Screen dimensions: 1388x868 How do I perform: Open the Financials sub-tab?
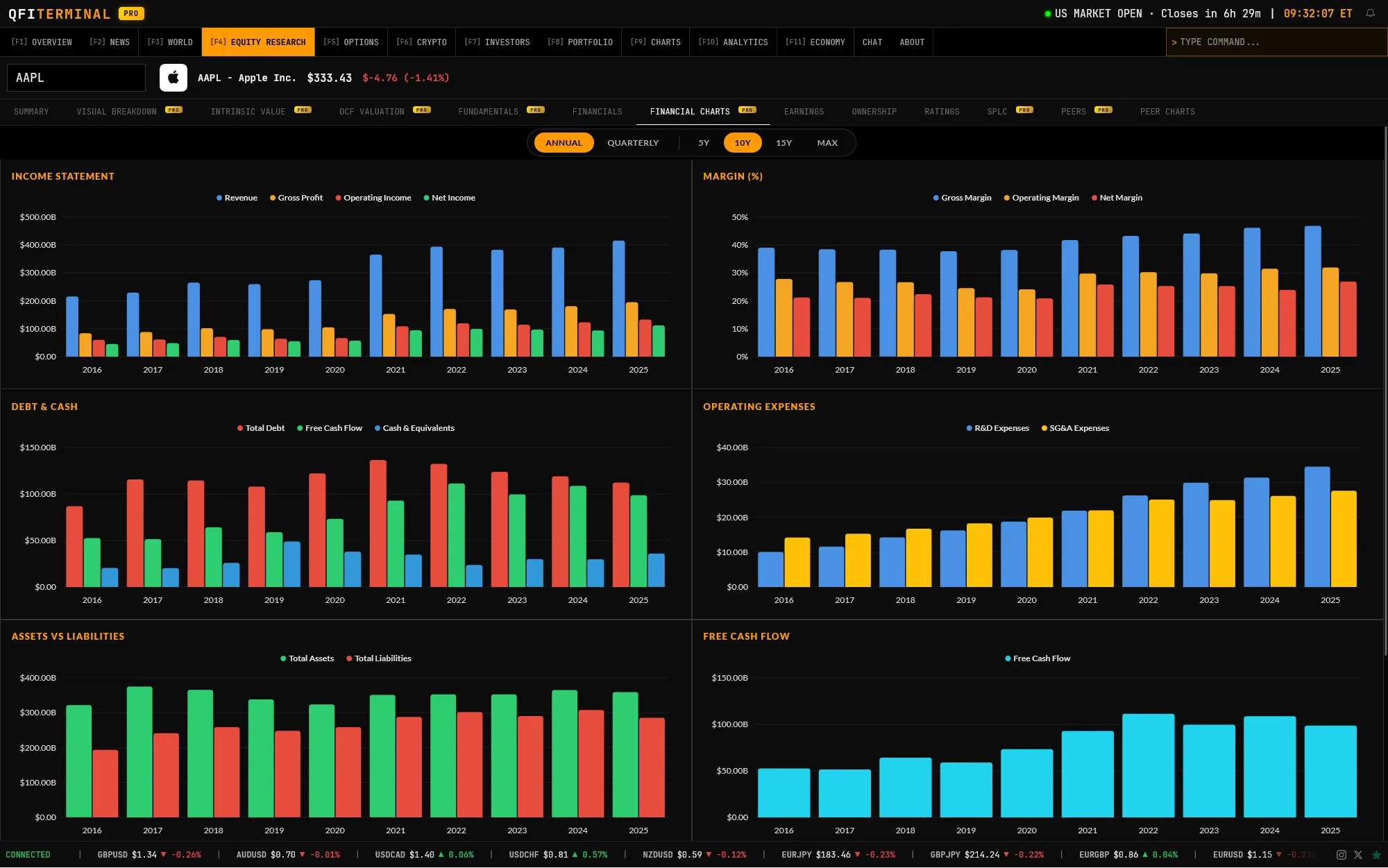point(598,112)
